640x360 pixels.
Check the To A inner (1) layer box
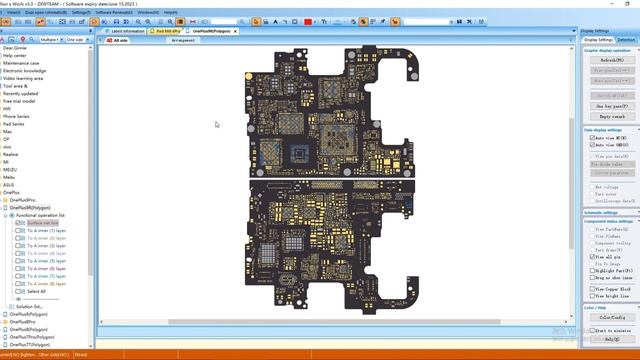pyautogui.click(x=18, y=231)
